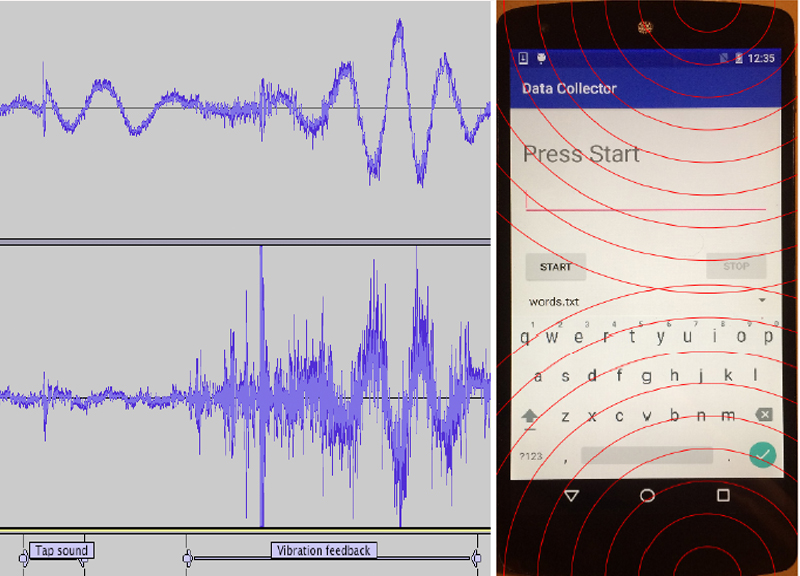Switch to symbols with the ?123 key
This screenshot has width=800, height=576.
531,456
